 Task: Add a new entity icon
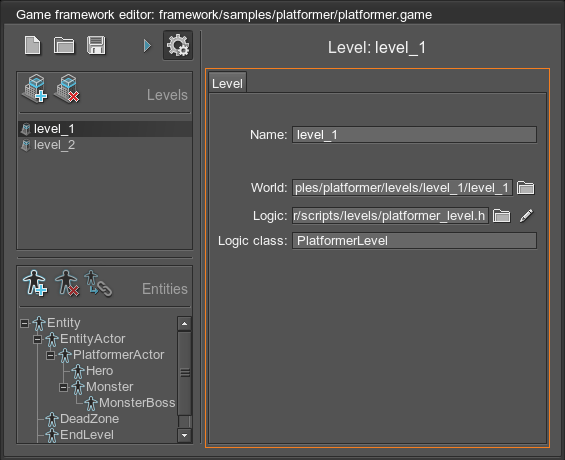(x=35, y=283)
